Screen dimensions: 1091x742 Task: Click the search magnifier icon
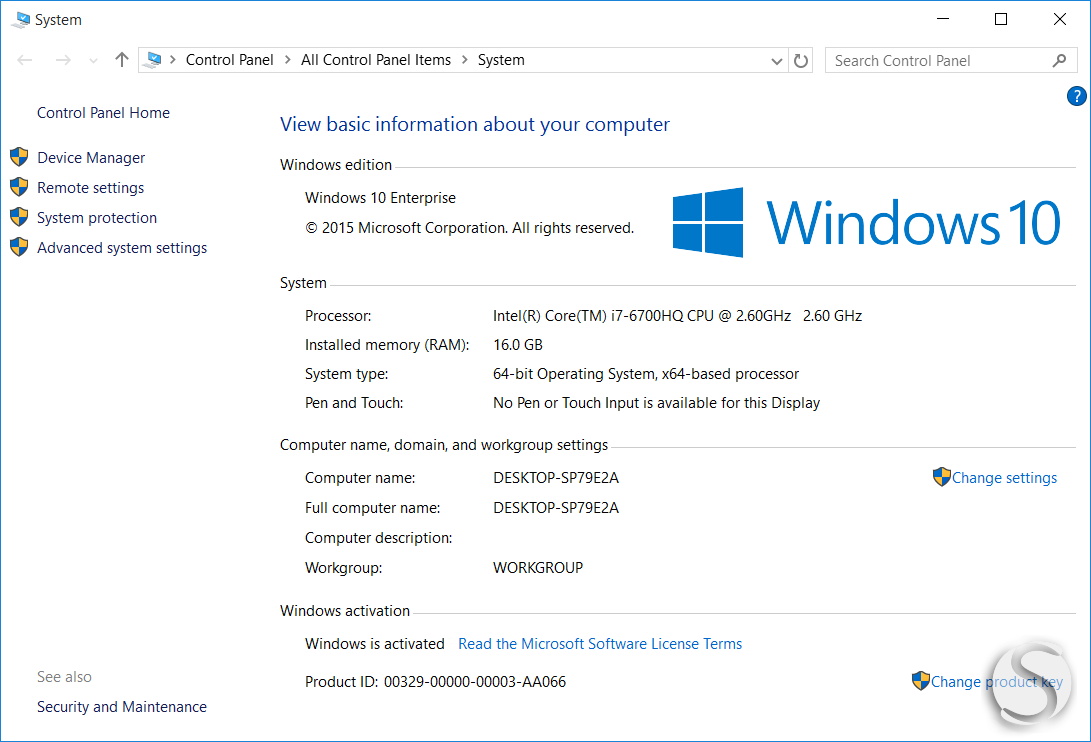1060,61
